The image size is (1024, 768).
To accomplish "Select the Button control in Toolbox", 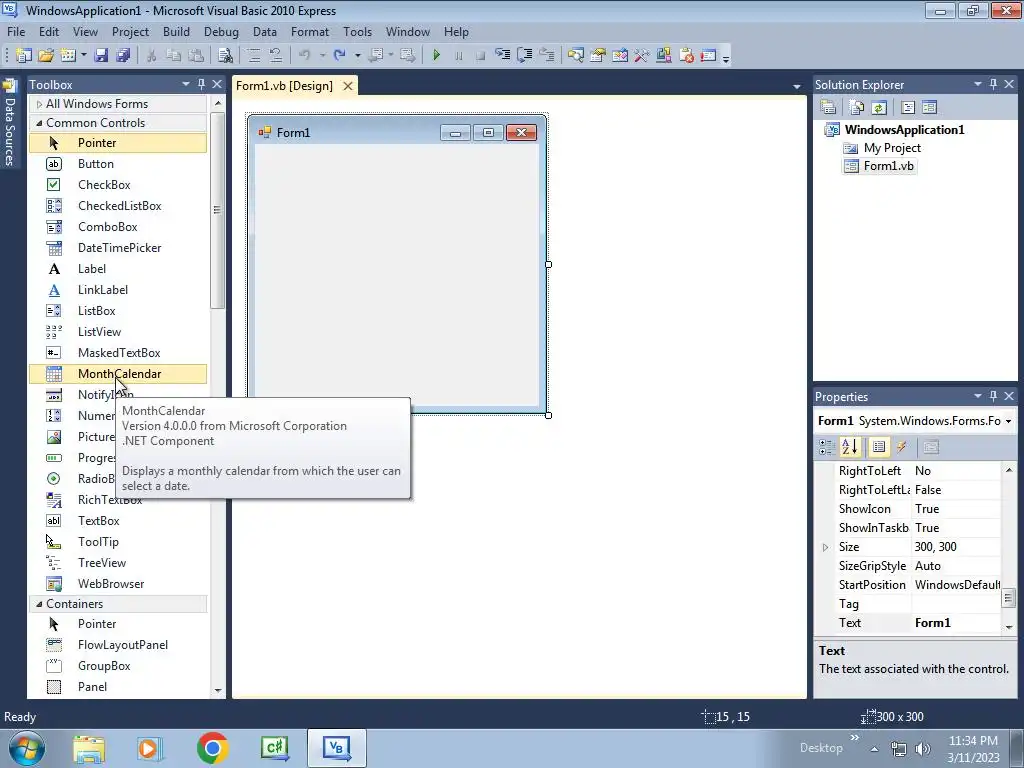I will pos(118,164).
